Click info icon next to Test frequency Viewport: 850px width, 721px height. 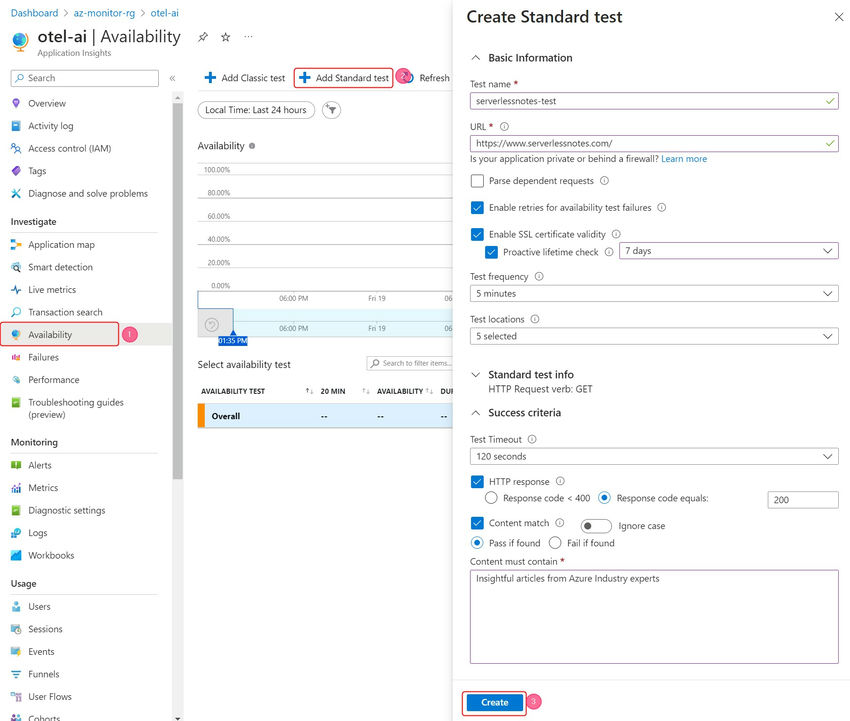[539, 276]
